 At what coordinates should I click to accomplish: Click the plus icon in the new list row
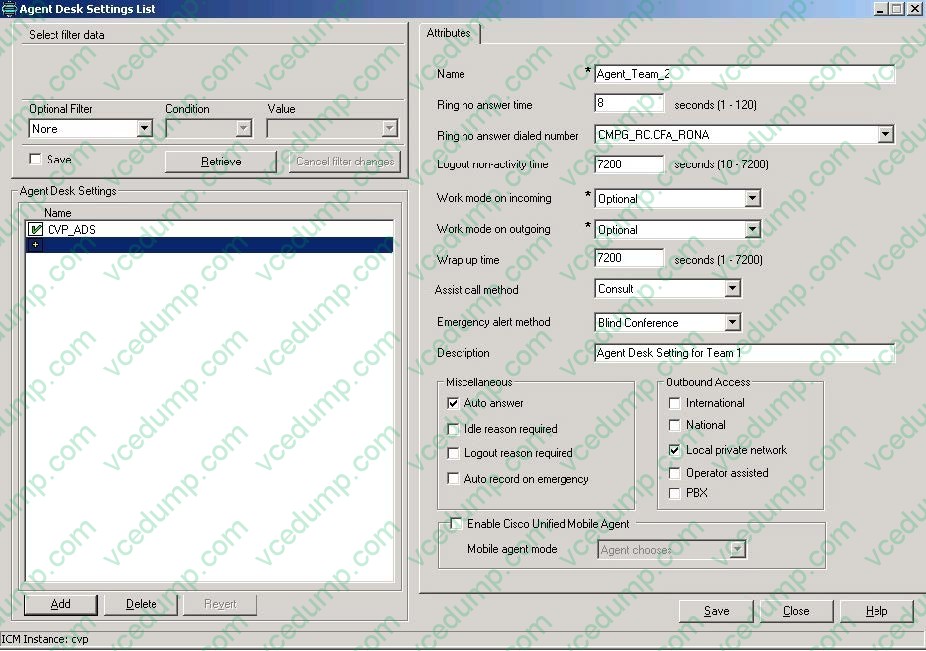point(36,245)
